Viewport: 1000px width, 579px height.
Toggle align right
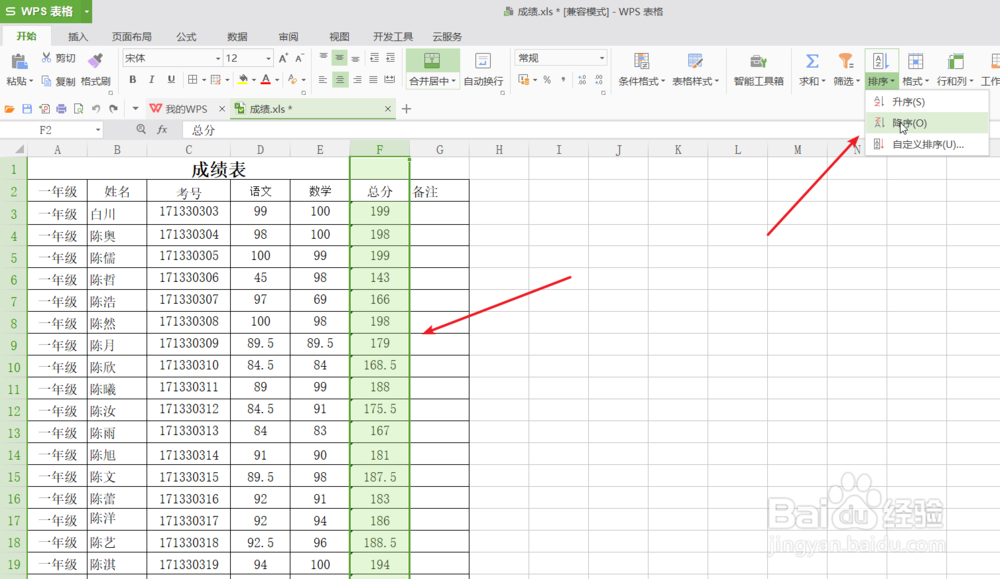coord(357,80)
